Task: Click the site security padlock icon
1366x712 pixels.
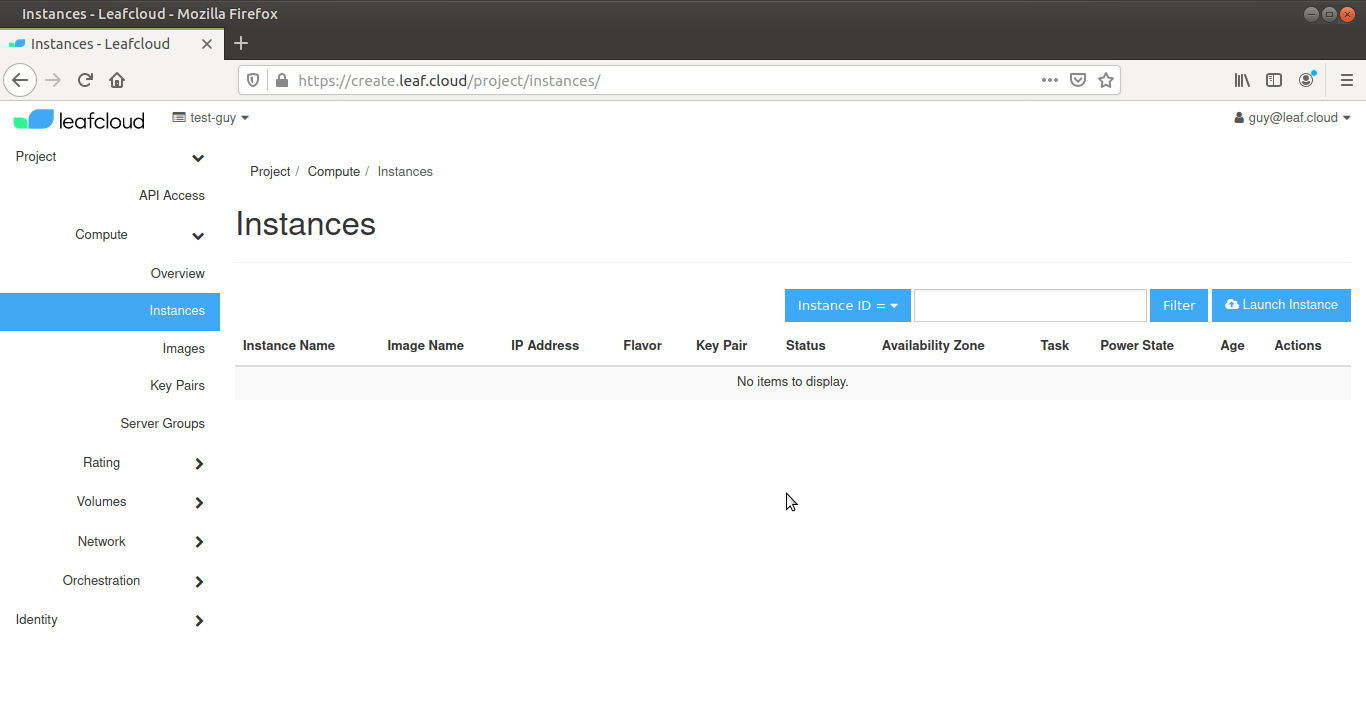Action: point(281,80)
